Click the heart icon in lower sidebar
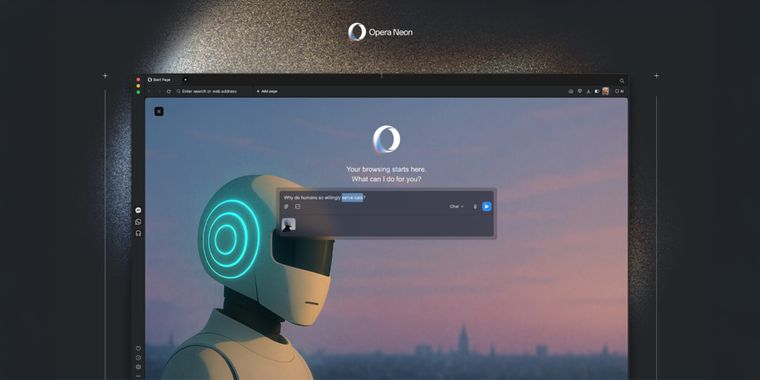Image resolution: width=760 pixels, height=380 pixels. tap(138, 348)
